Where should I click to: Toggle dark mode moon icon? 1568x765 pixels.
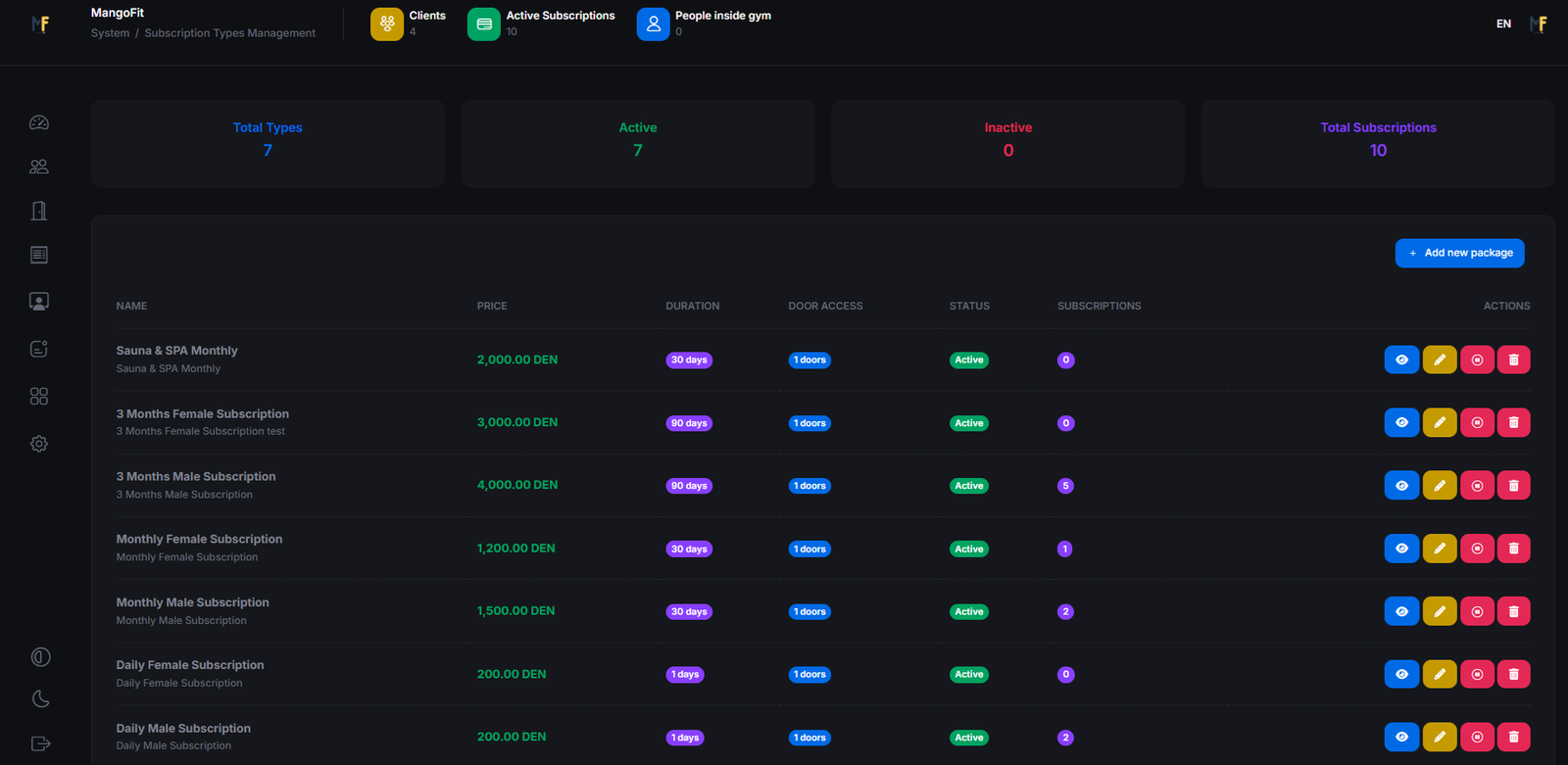[40, 699]
